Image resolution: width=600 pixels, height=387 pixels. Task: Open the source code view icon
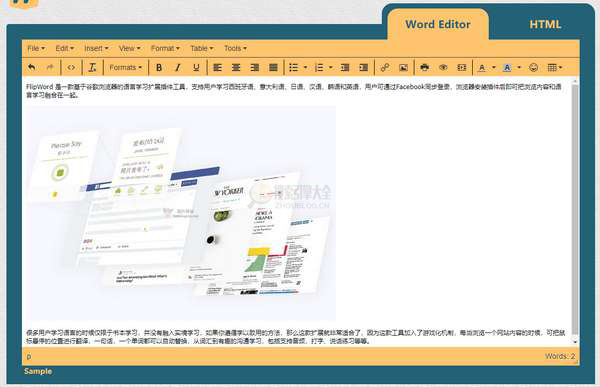tap(71, 67)
